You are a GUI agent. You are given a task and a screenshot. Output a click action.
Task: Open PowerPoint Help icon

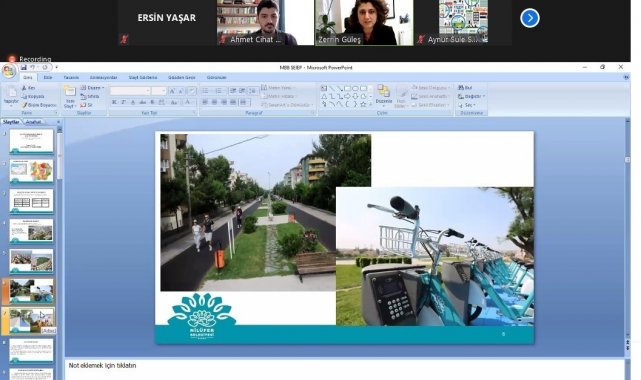(x=626, y=77)
